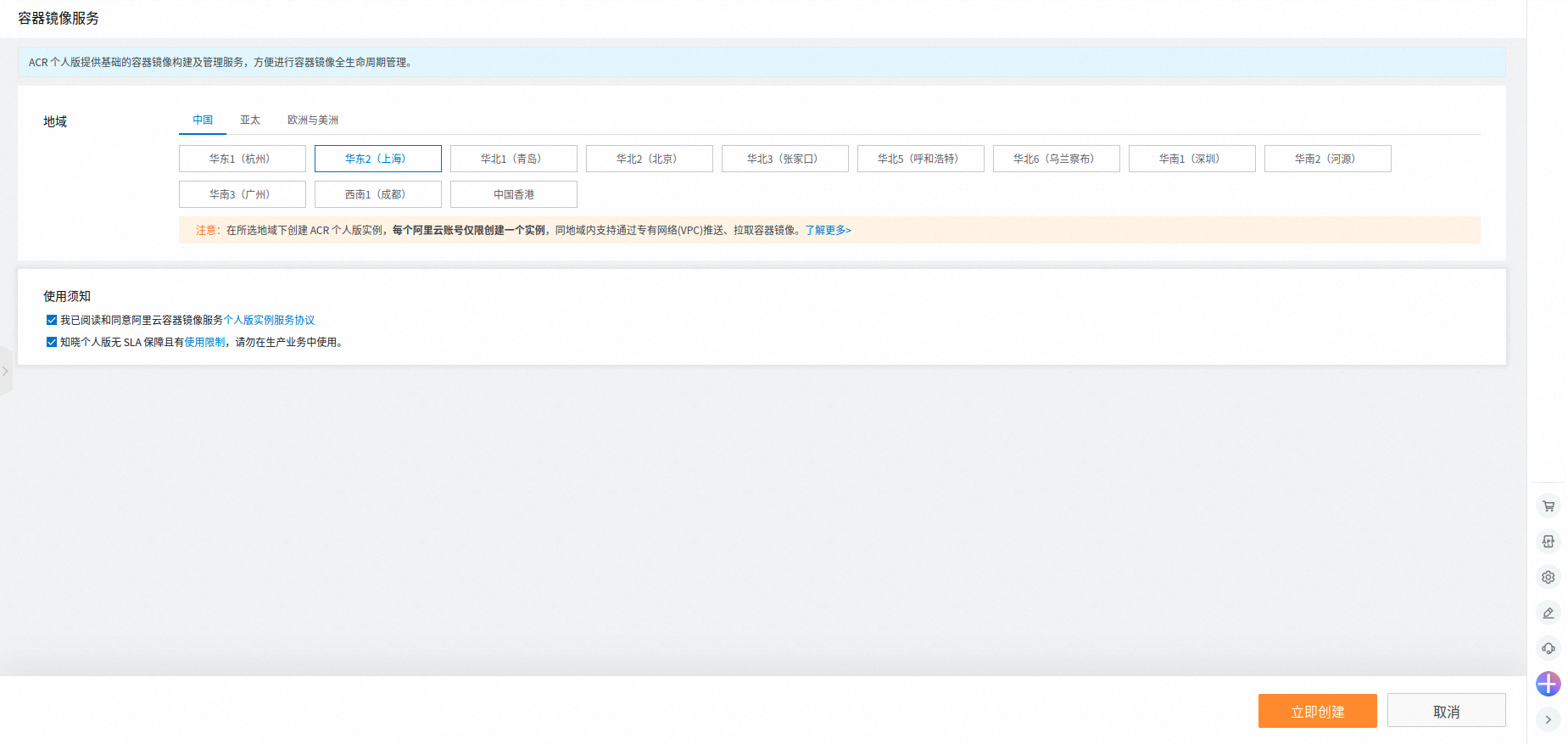Select region 华南1（深圳）

tap(1192, 159)
